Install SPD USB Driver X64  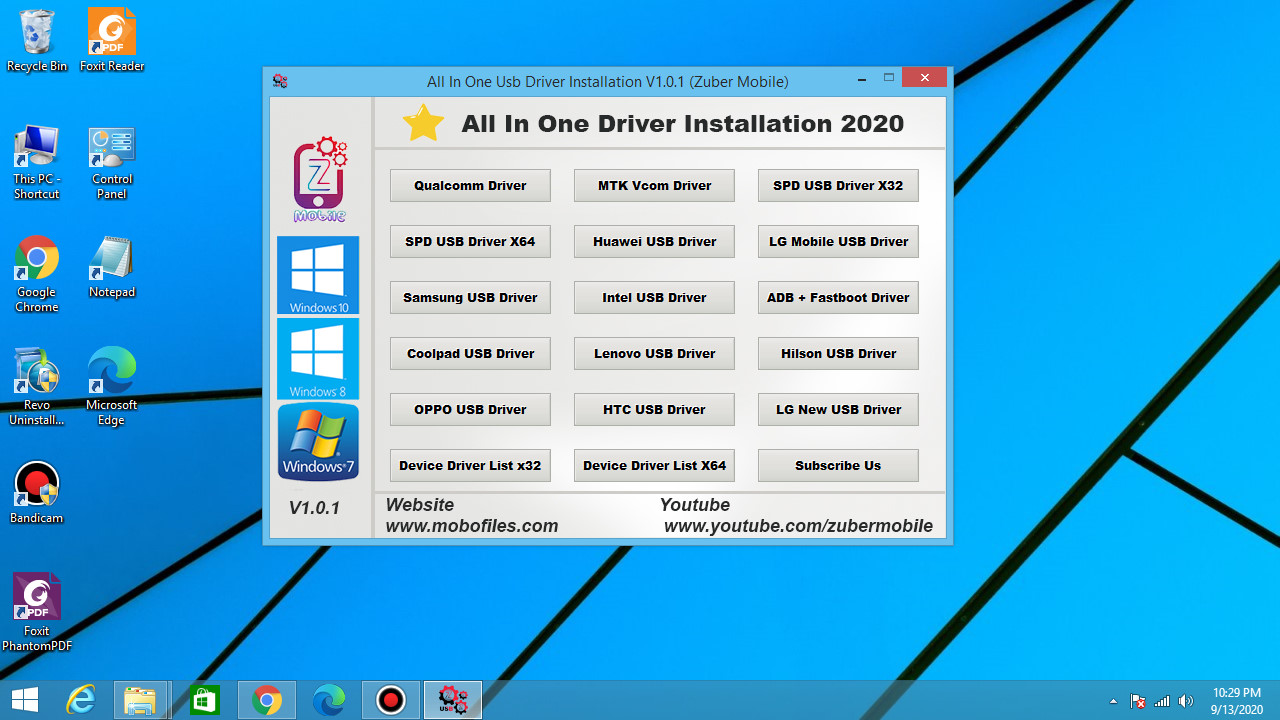[470, 241]
